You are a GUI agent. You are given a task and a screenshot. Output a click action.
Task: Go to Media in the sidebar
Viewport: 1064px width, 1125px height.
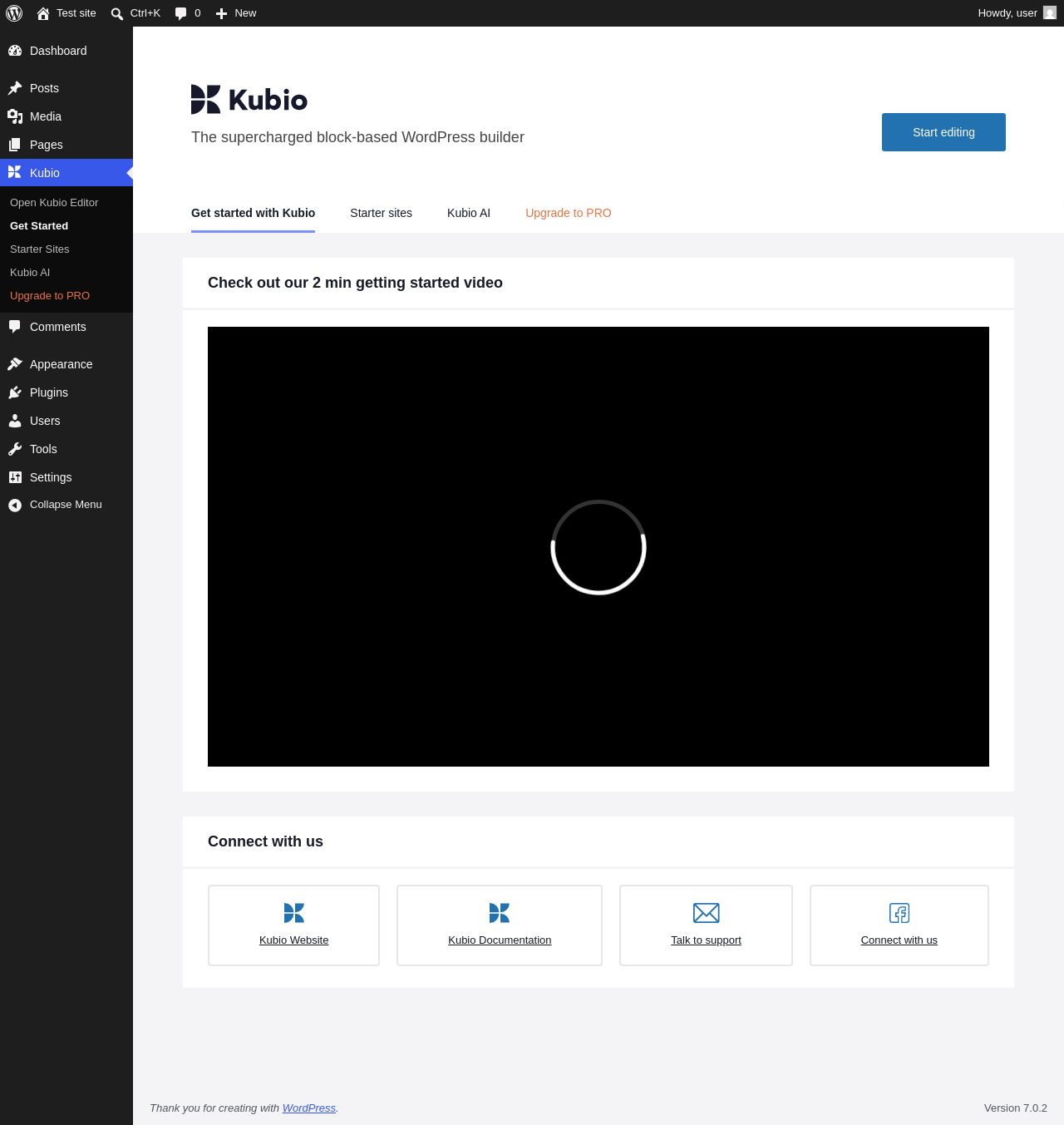pyautogui.click(x=66, y=116)
